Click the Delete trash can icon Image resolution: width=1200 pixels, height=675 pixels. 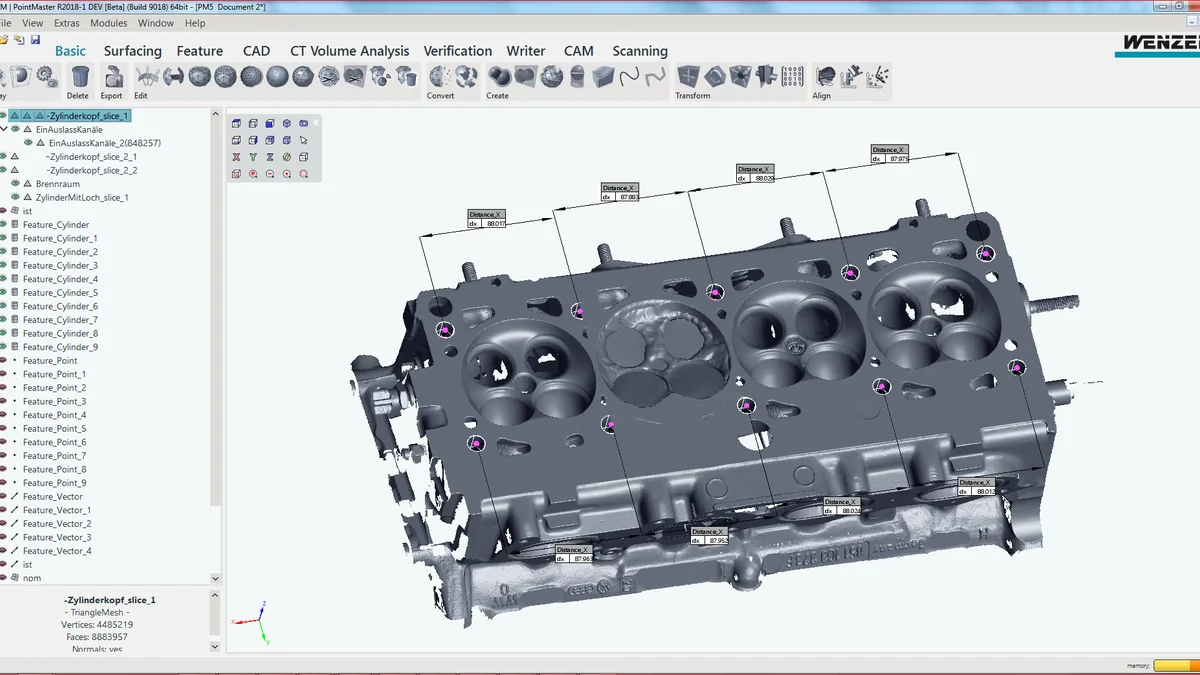point(80,76)
